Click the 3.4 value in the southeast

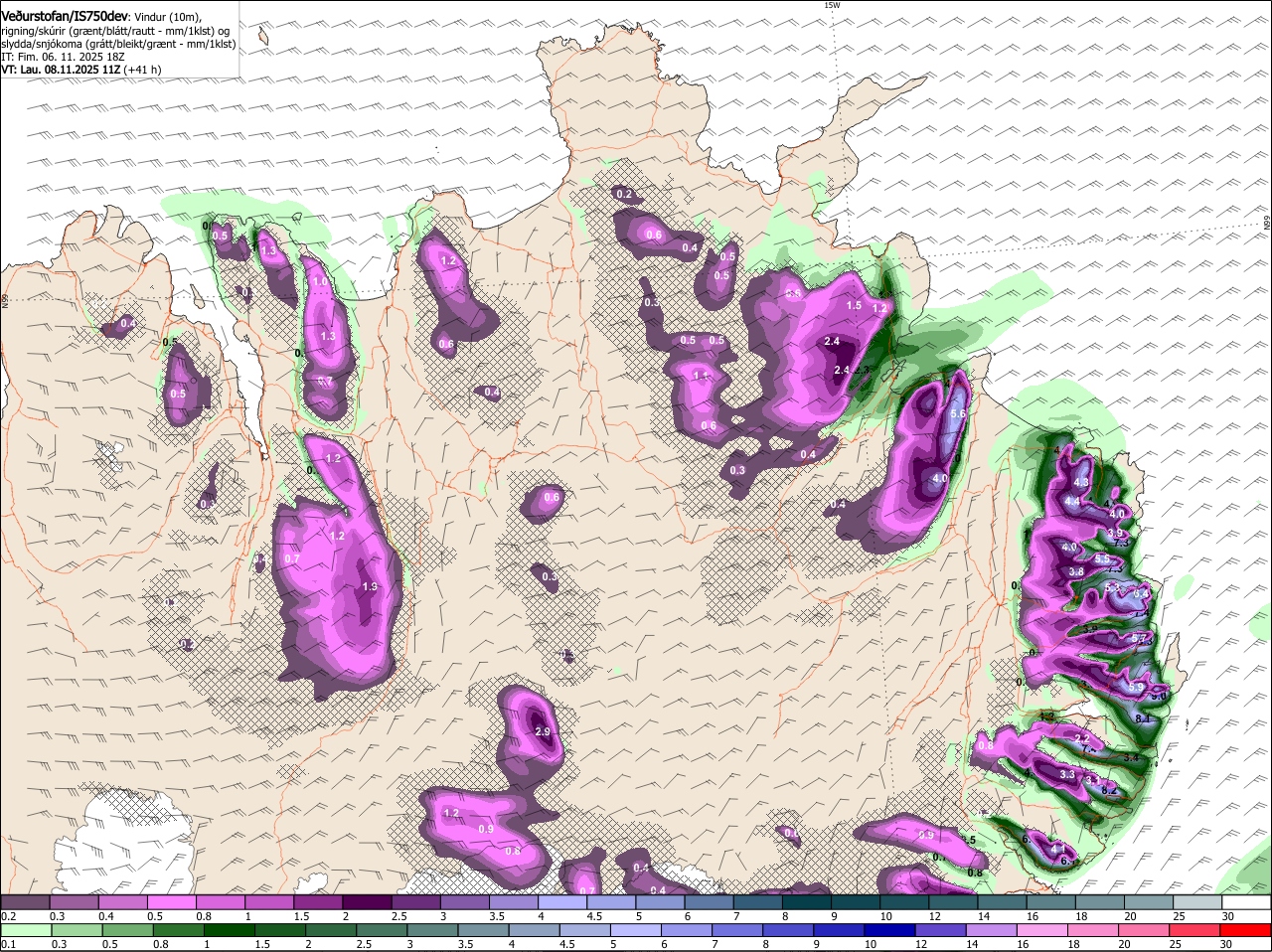click(1131, 757)
